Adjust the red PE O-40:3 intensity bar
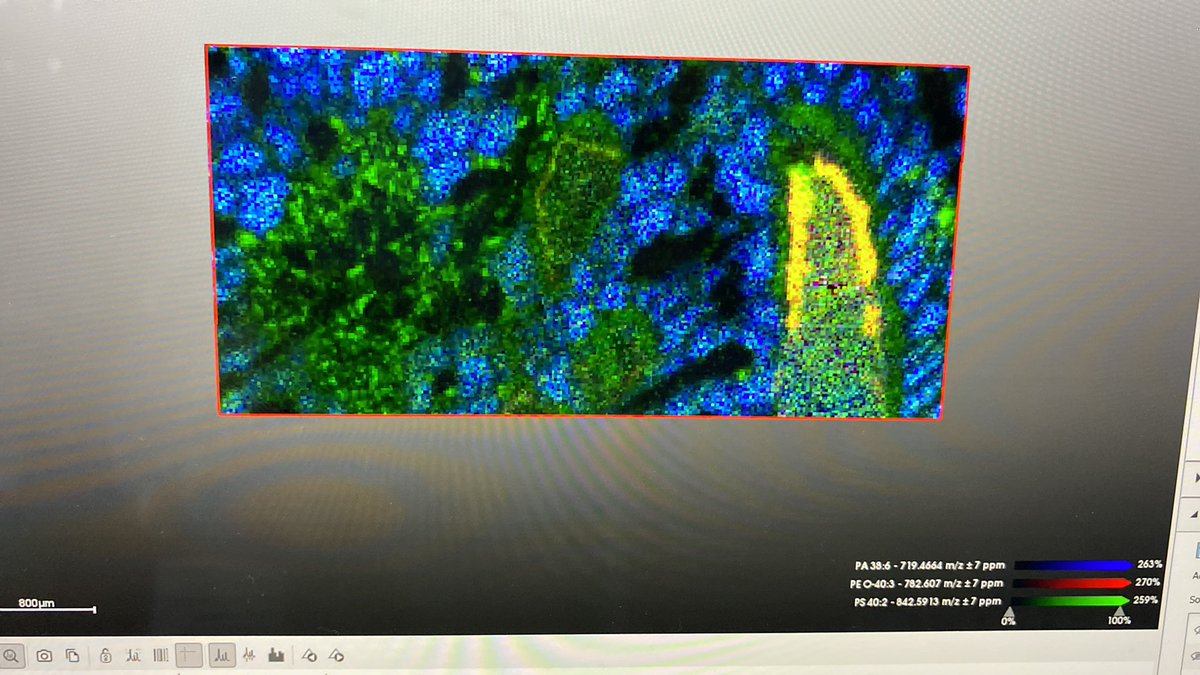Image resolution: width=1200 pixels, height=675 pixels. click(1072, 583)
